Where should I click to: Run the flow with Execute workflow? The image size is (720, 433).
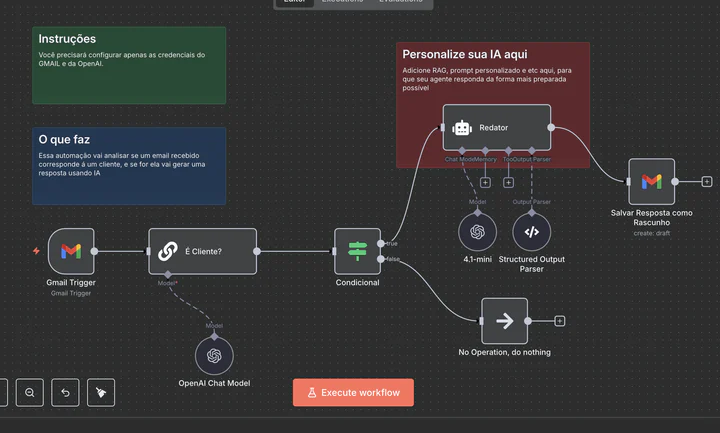pos(353,393)
